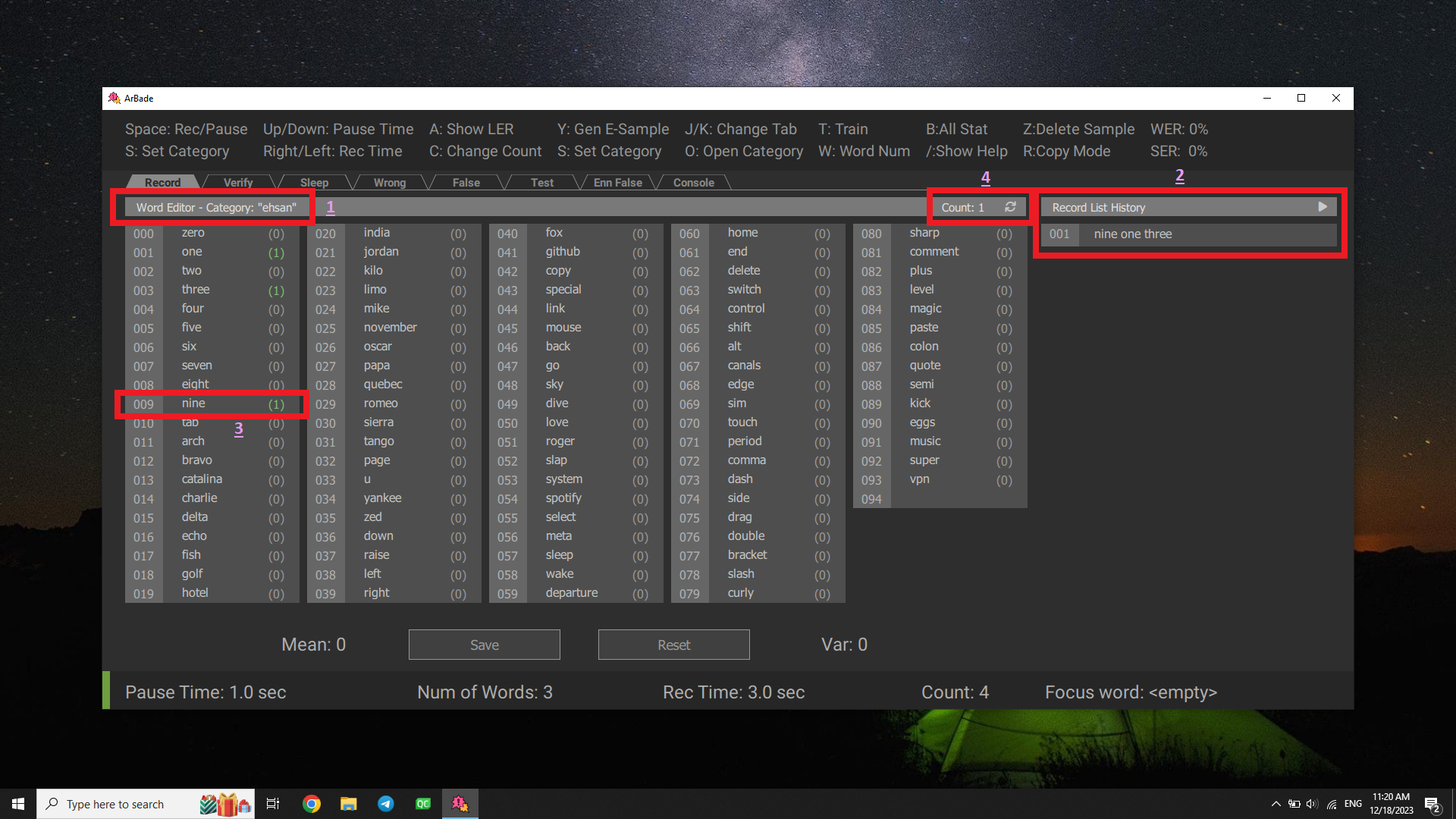The image size is (1456, 819).
Task: Open the Console tab
Action: [693, 183]
